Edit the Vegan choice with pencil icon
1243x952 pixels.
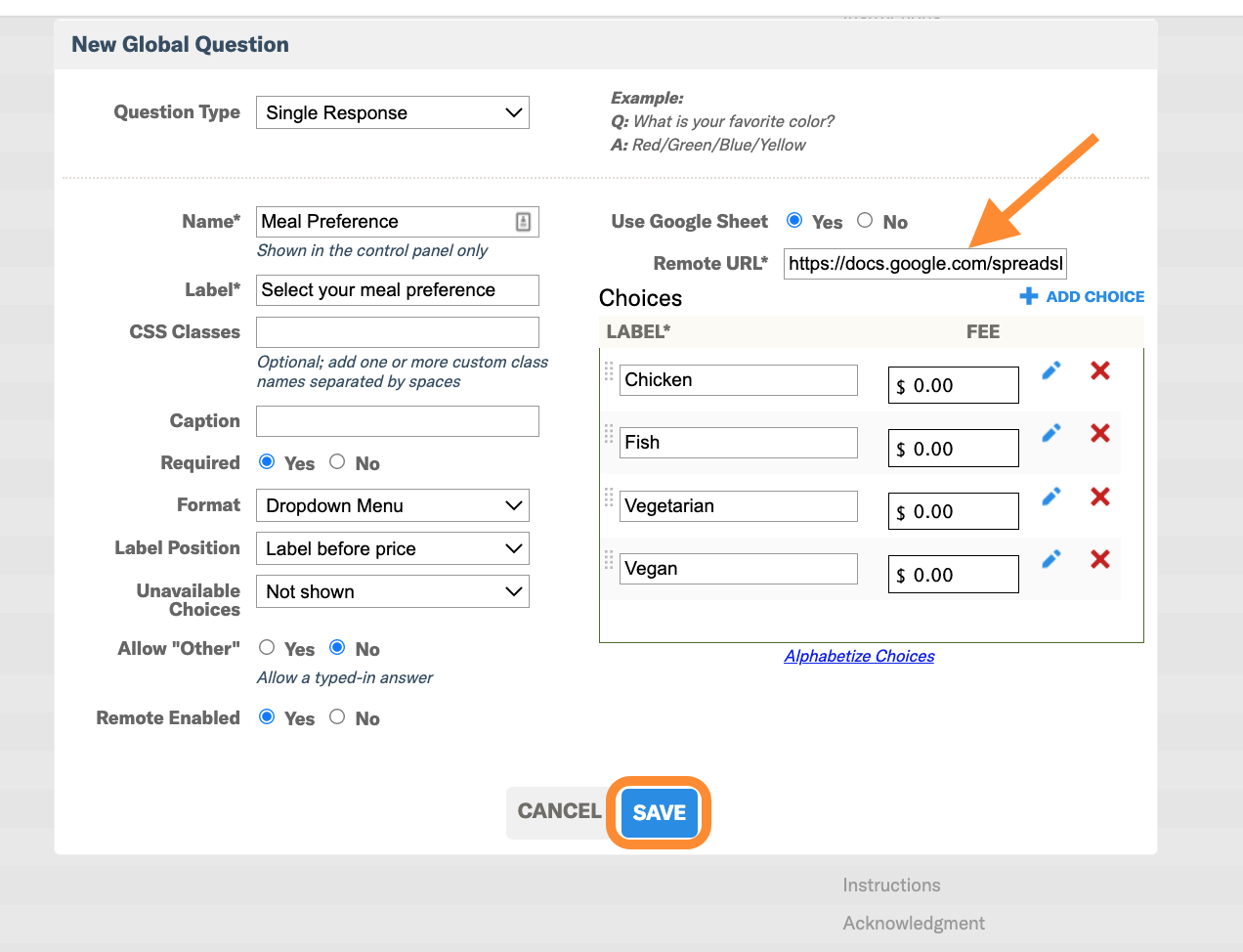click(x=1051, y=559)
